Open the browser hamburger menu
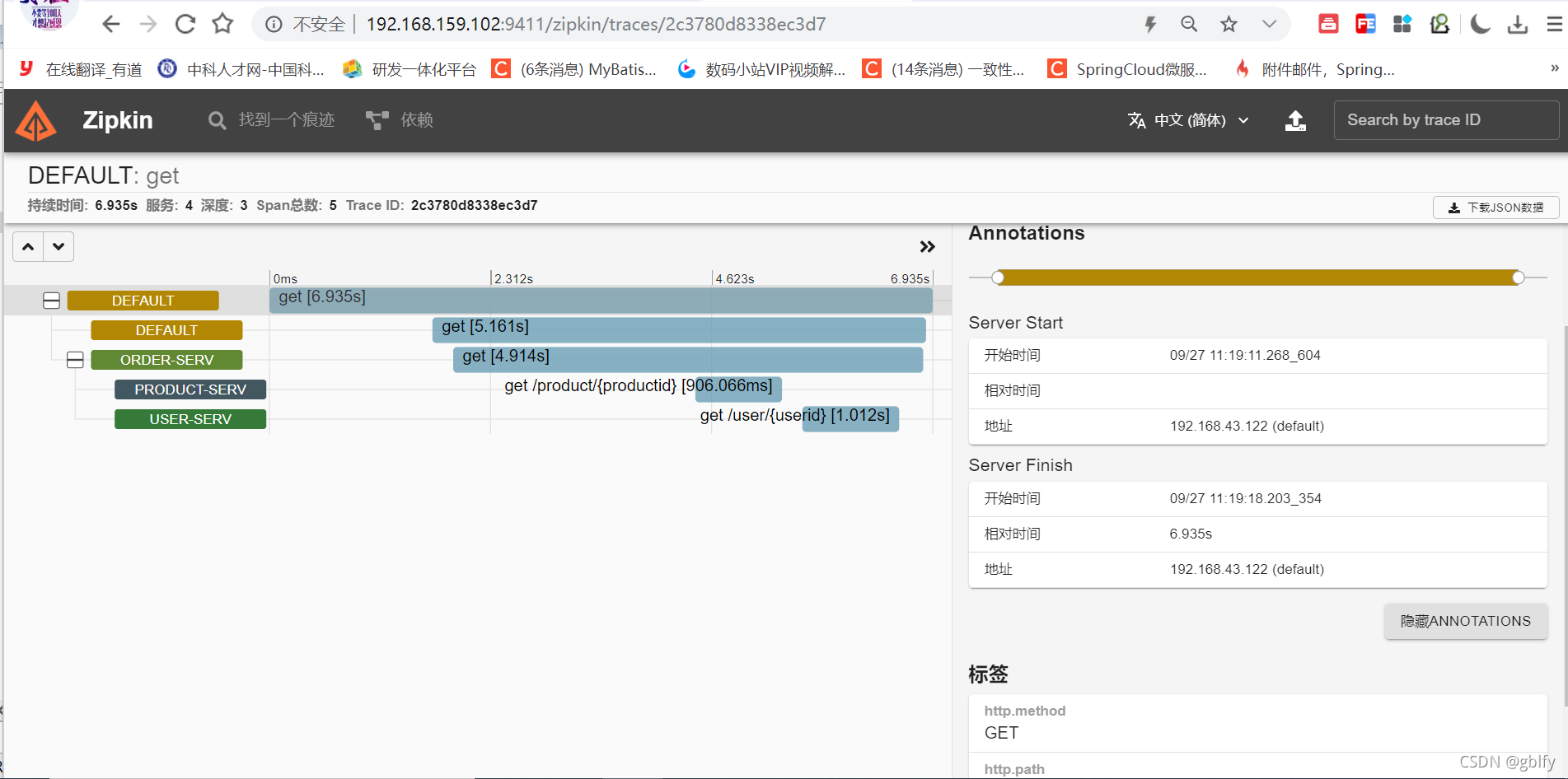1568x779 pixels. click(x=1554, y=25)
